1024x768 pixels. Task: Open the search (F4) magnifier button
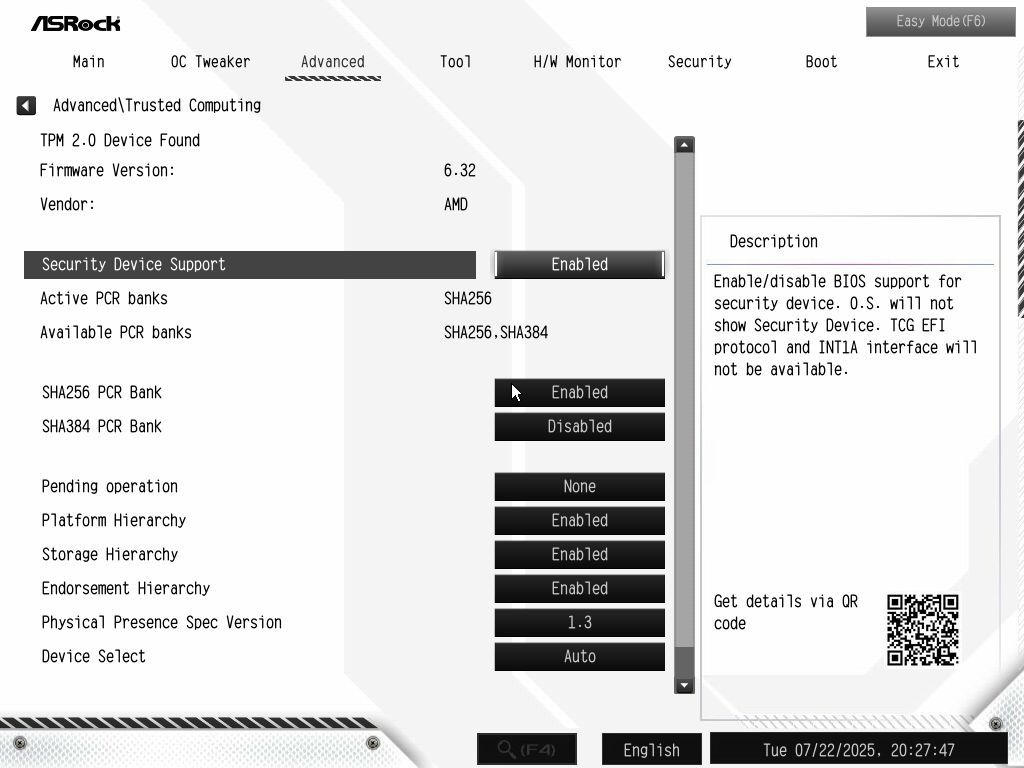pos(527,748)
